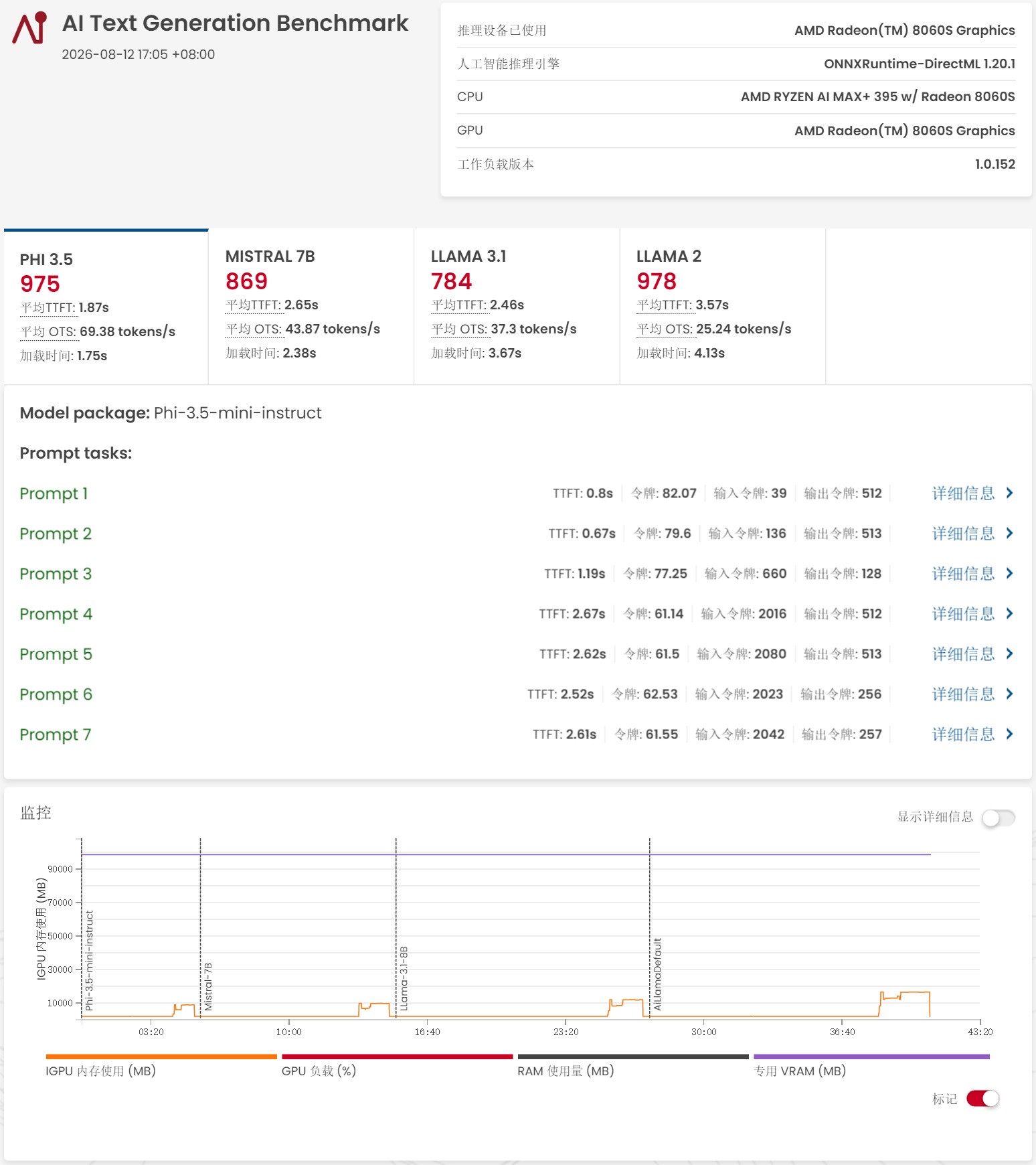Image resolution: width=1036 pixels, height=1165 pixels.
Task: Click the LLAMA 3.1 score 784
Action: tap(452, 281)
